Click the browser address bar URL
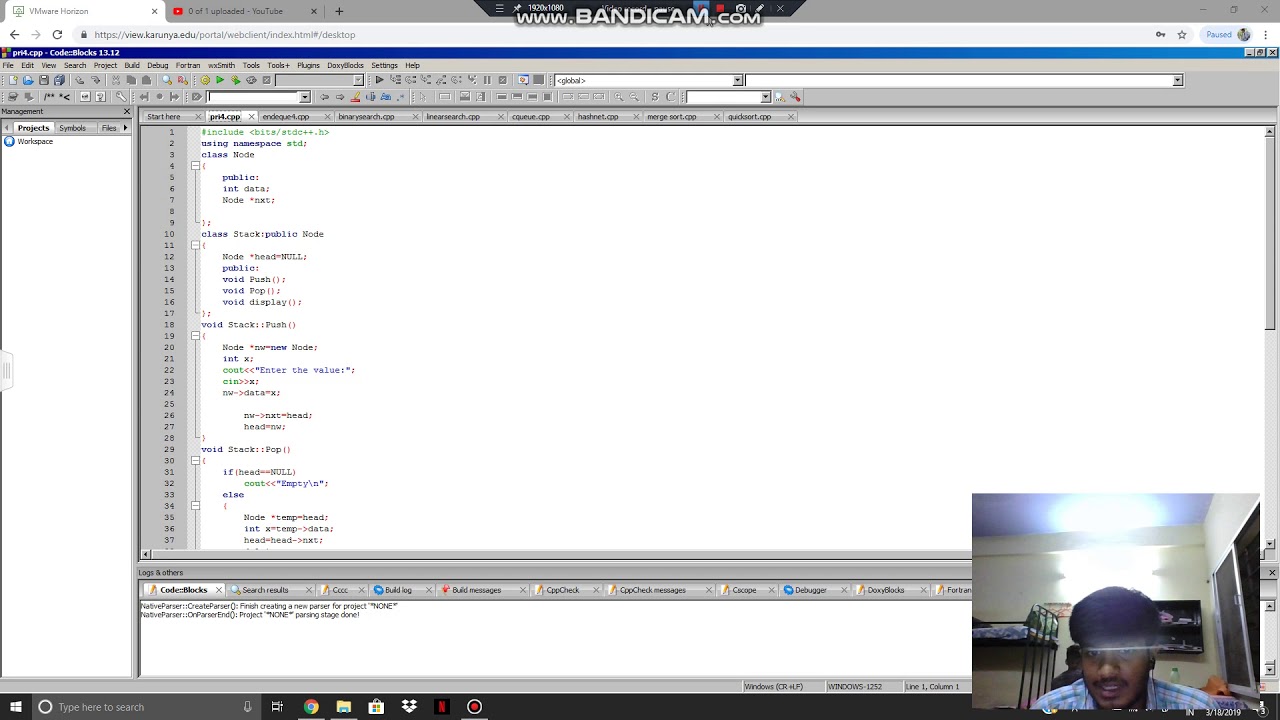This screenshot has height=720, width=1280. click(225, 34)
